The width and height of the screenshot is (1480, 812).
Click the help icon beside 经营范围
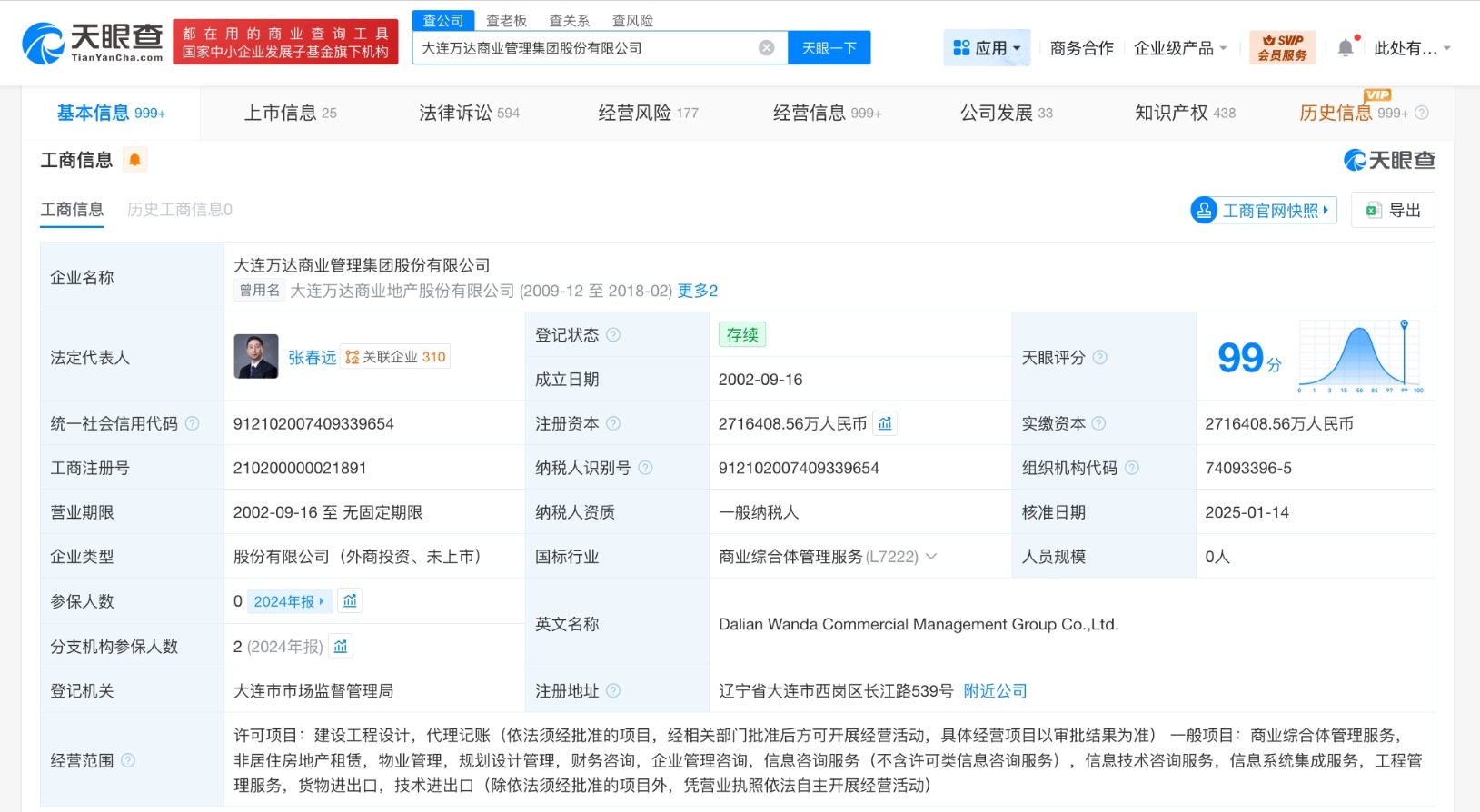(128, 760)
